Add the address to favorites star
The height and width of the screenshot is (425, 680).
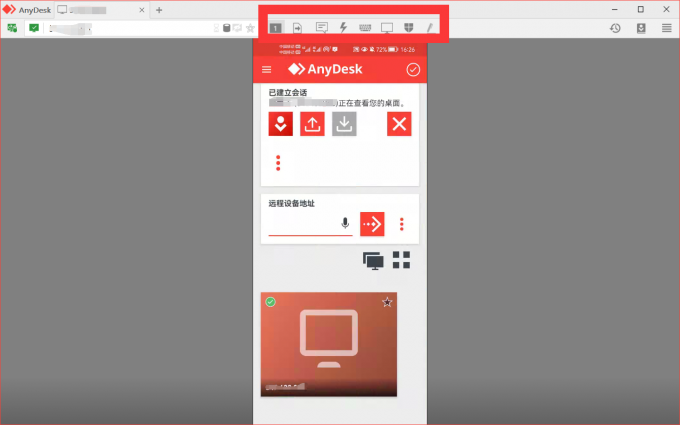pos(250,28)
